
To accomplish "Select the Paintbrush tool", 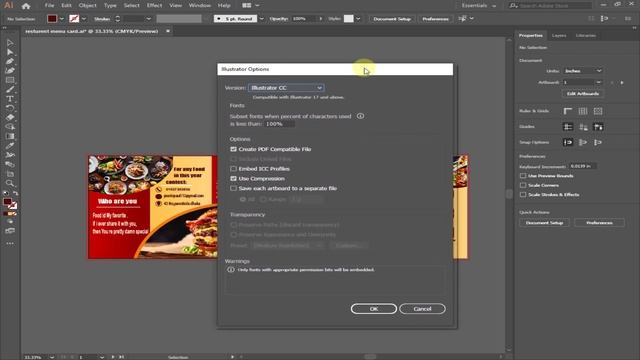I will [10, 89].
